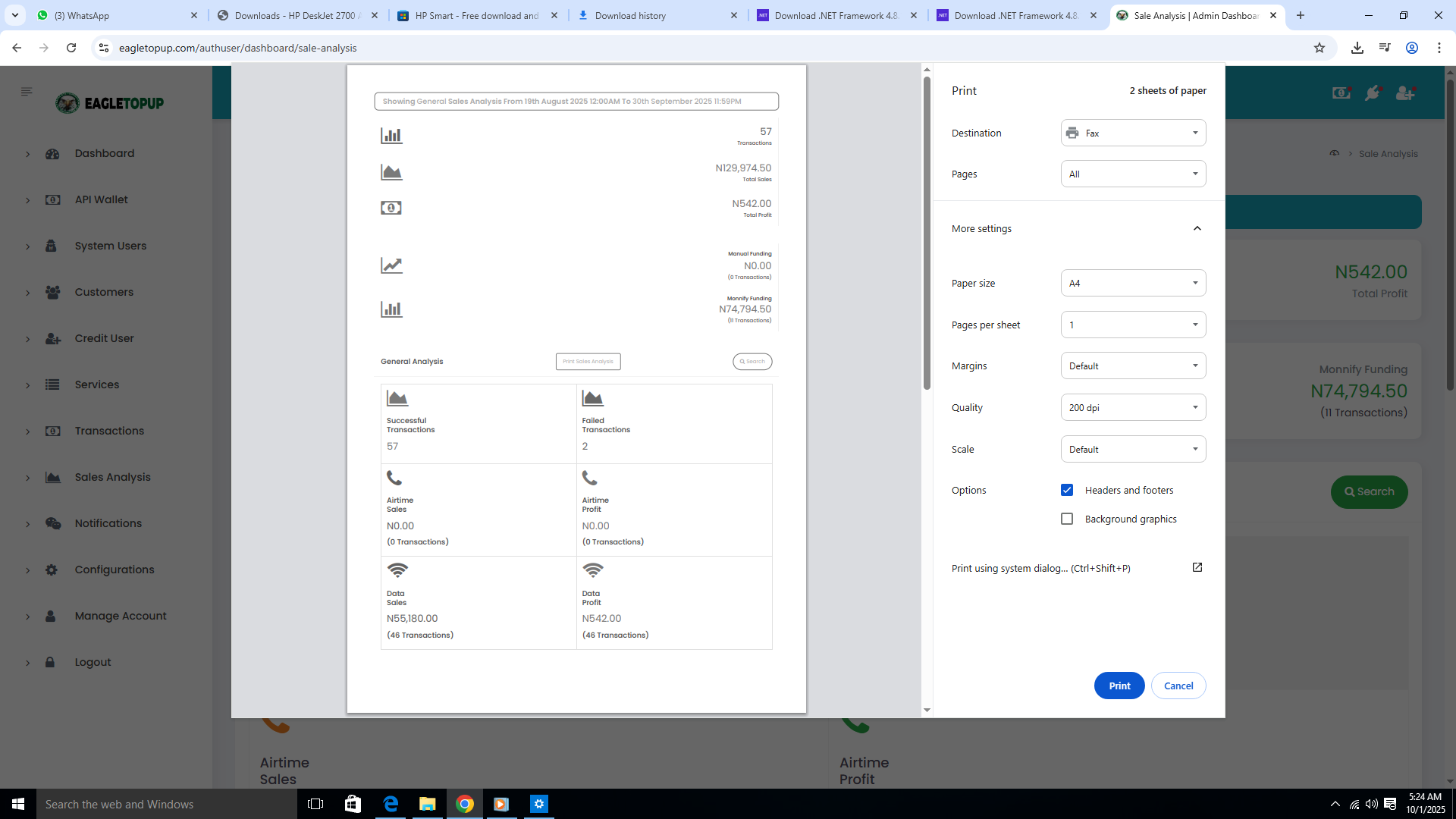
Task: Click the reload page icon
Action: click(x=71, y=48)
